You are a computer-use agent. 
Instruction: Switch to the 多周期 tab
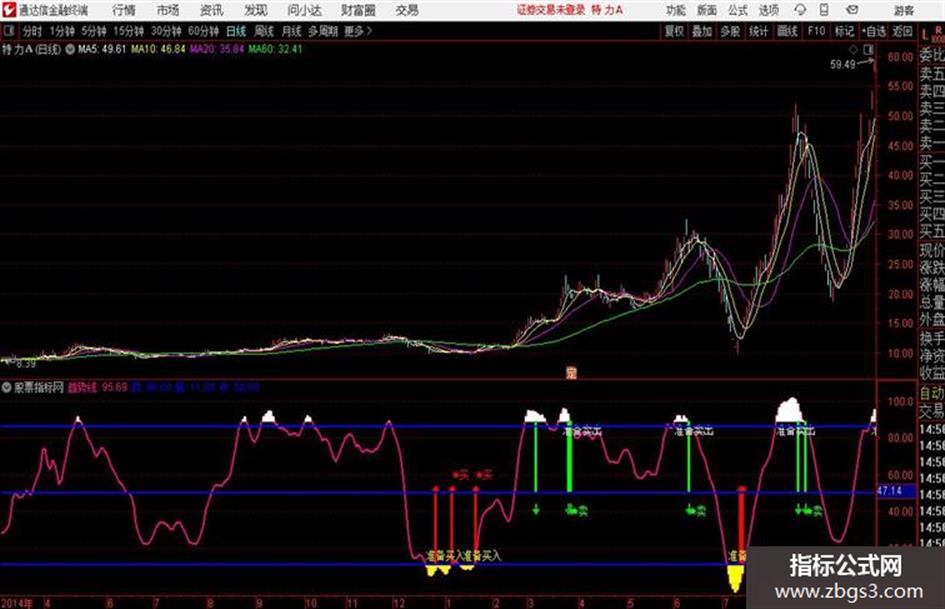coord(323,31)
